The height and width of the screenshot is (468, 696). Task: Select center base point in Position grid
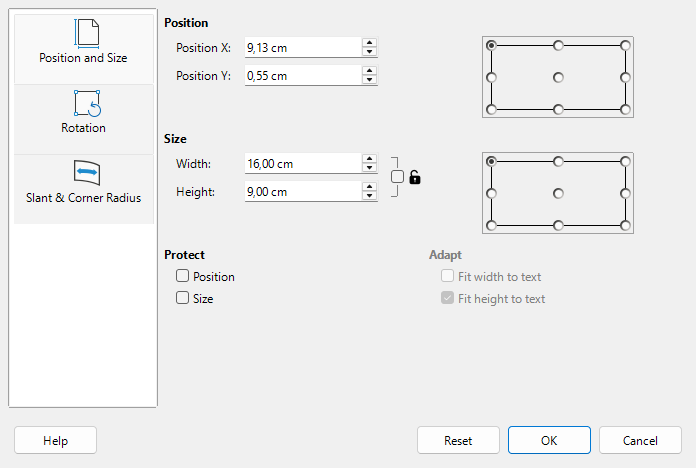[558, 78]
